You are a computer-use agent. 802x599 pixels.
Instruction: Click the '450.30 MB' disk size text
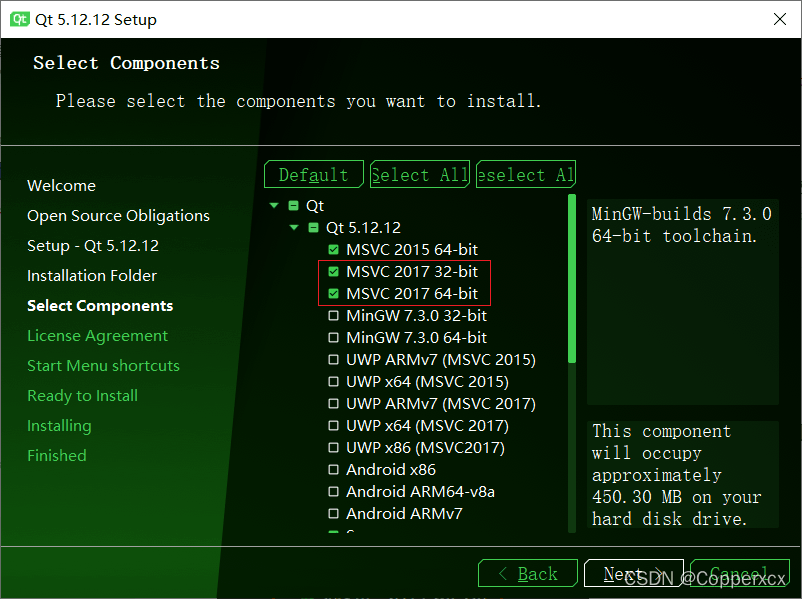tap(637, 497)
